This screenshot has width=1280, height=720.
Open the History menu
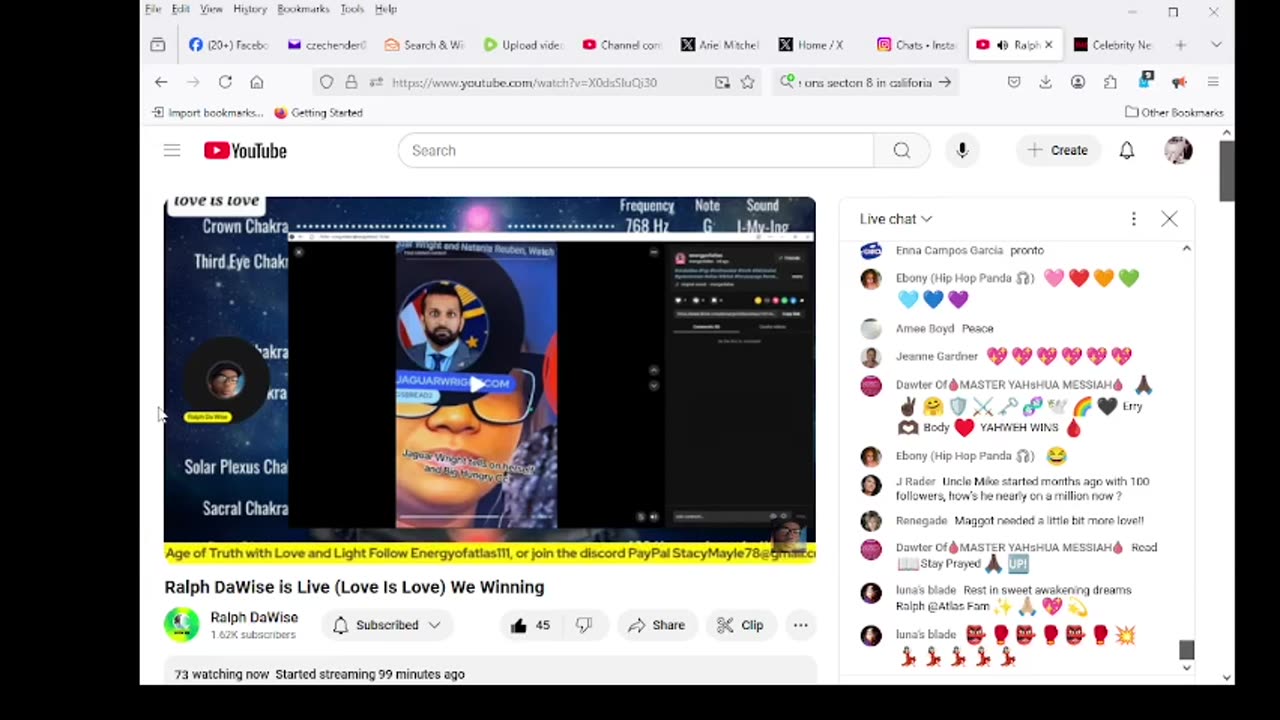tap(250, 9)
